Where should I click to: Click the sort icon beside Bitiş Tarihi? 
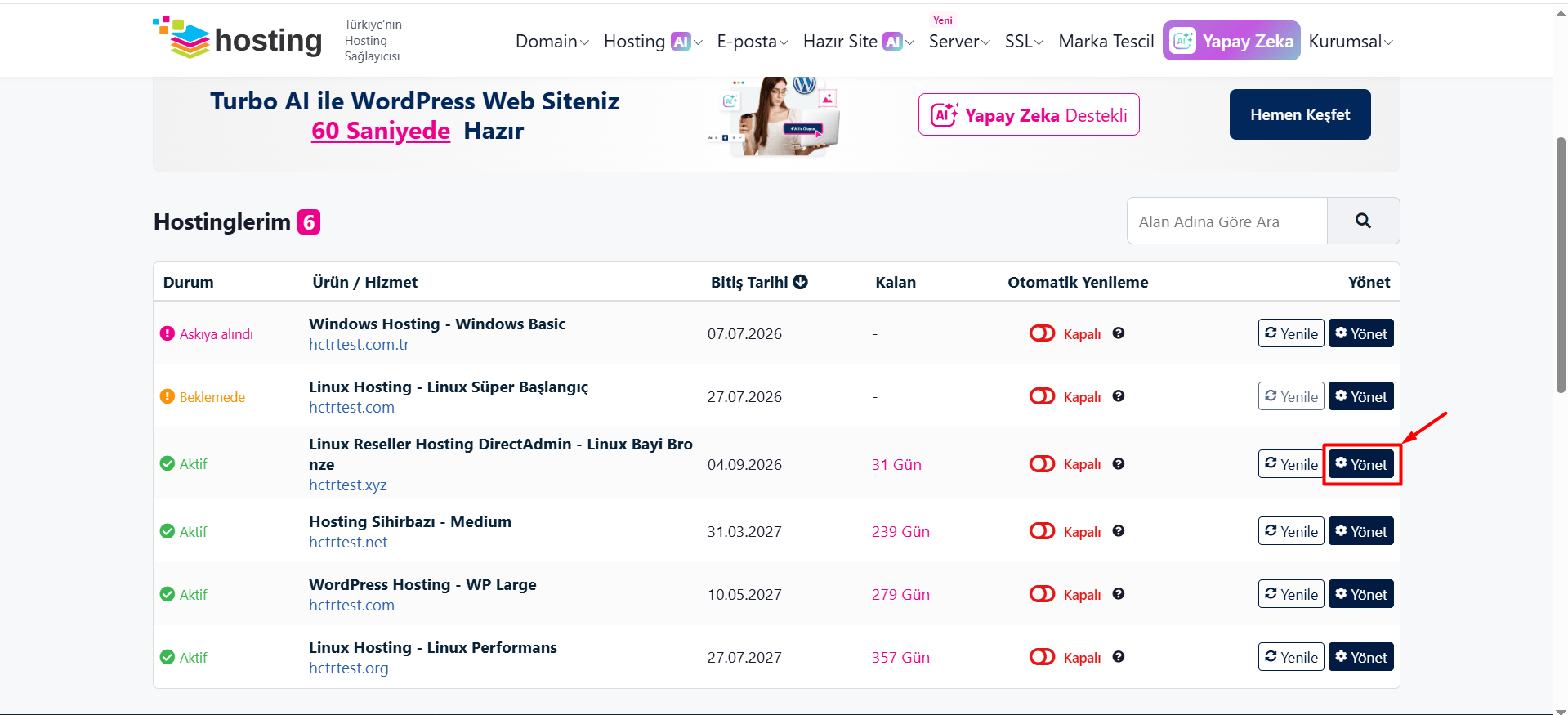click(x=801, y=282)
